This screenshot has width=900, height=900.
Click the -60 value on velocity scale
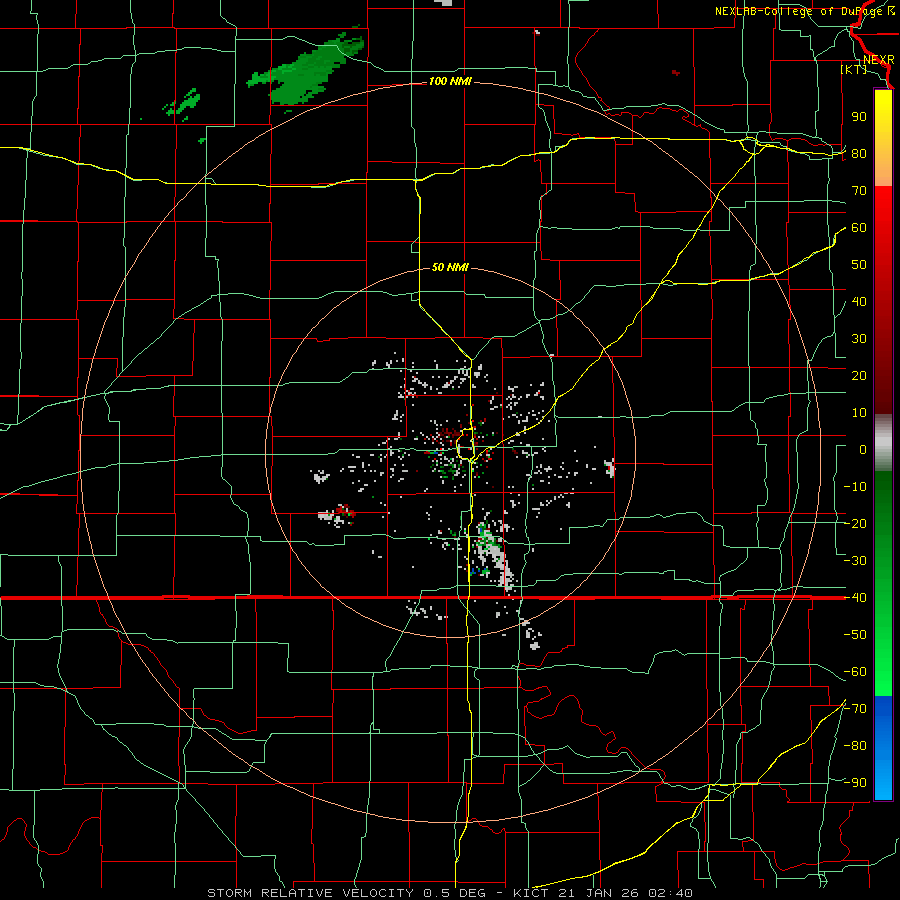(x=855, y=672)
